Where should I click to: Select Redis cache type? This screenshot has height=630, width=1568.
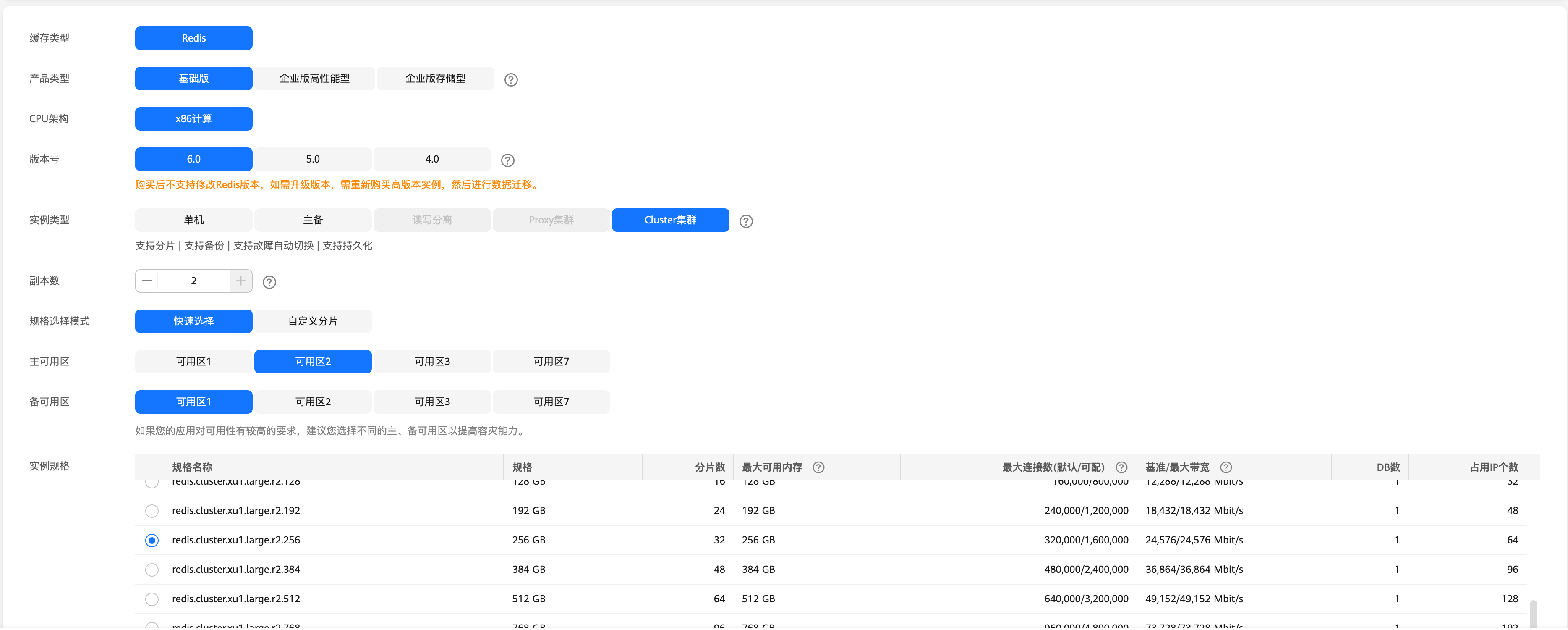pos(193,38)
